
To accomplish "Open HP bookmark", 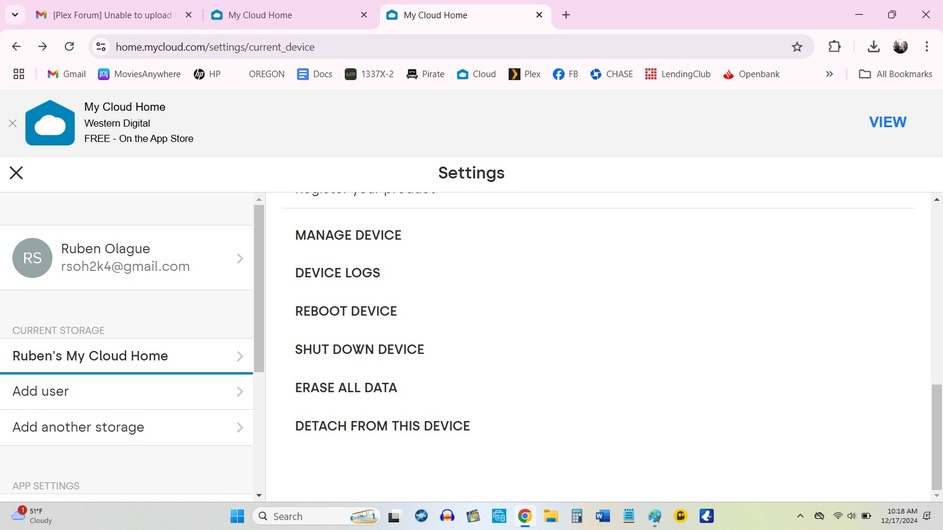I will 207,74.
